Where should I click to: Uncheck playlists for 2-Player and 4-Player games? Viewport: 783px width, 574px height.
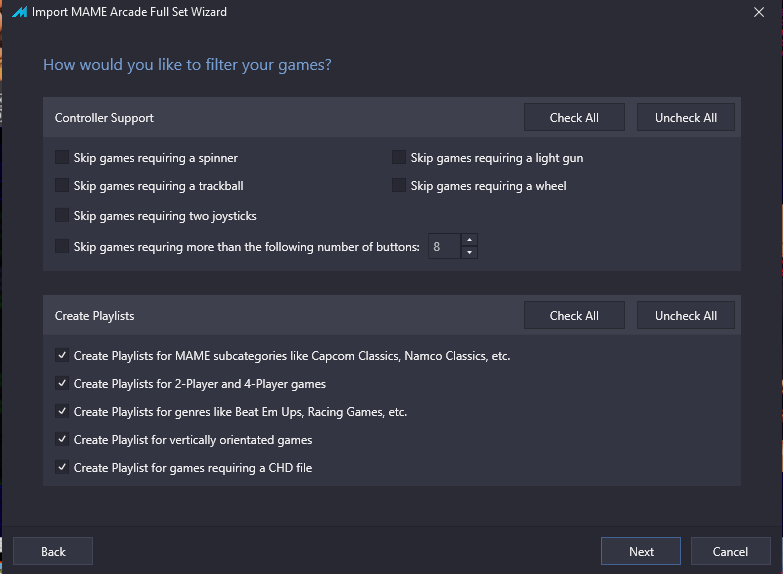pos(62,383)
